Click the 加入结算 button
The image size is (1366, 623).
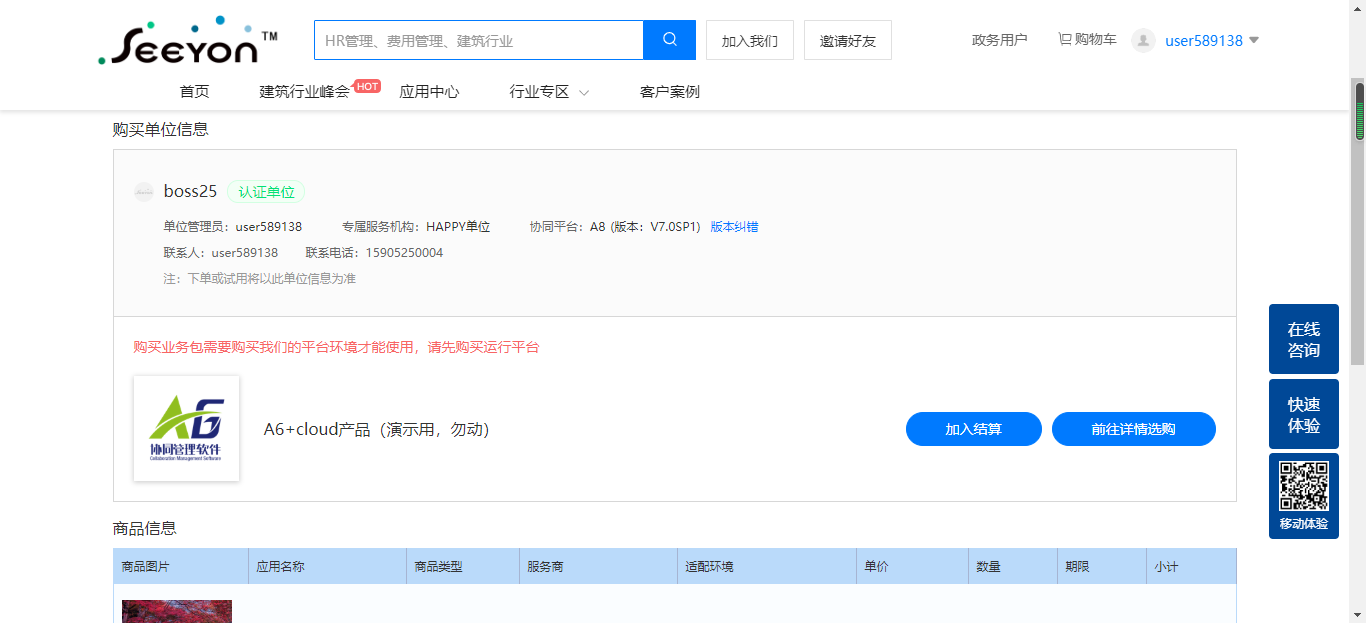click(x=974, y=429)
